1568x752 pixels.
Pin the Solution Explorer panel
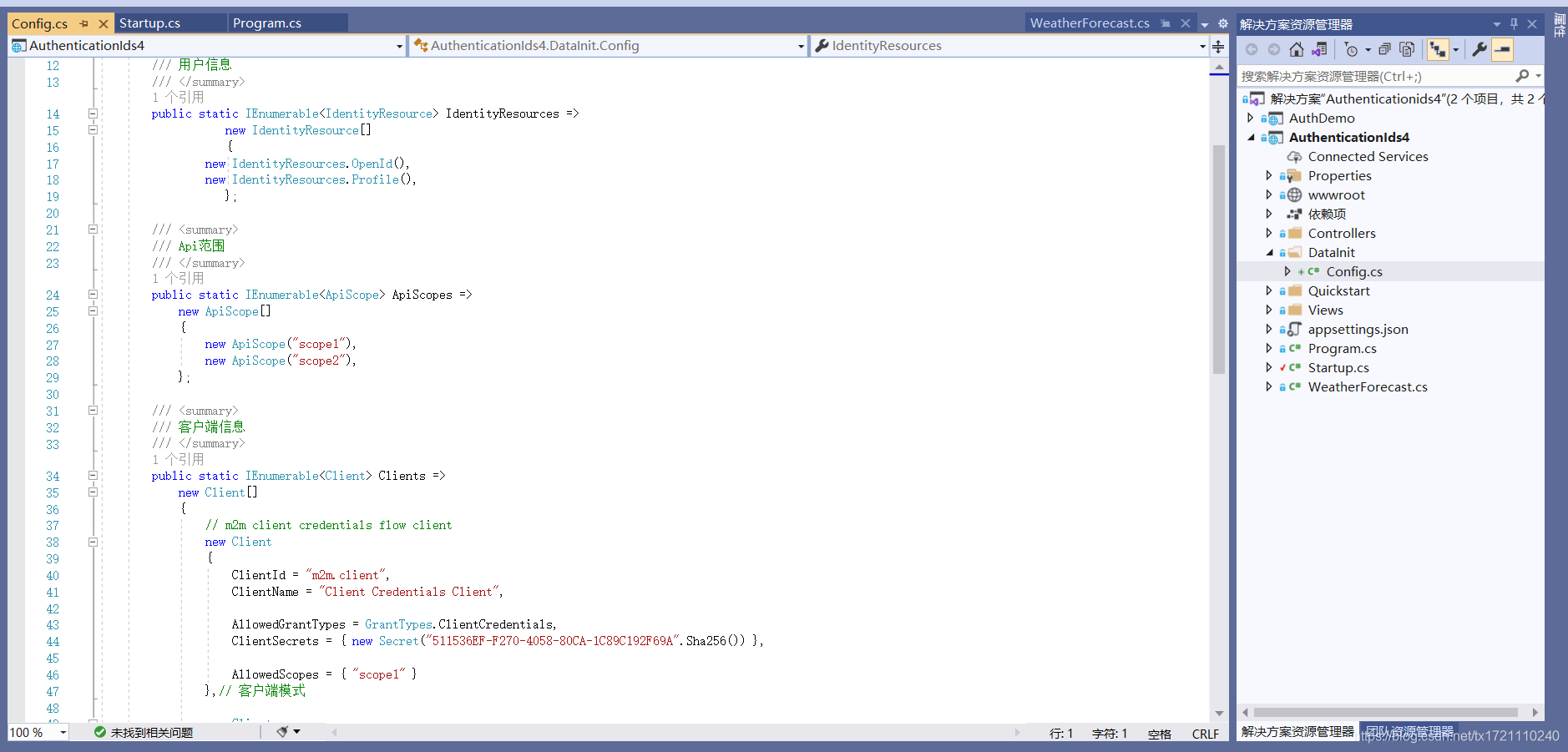(1514, 24)
